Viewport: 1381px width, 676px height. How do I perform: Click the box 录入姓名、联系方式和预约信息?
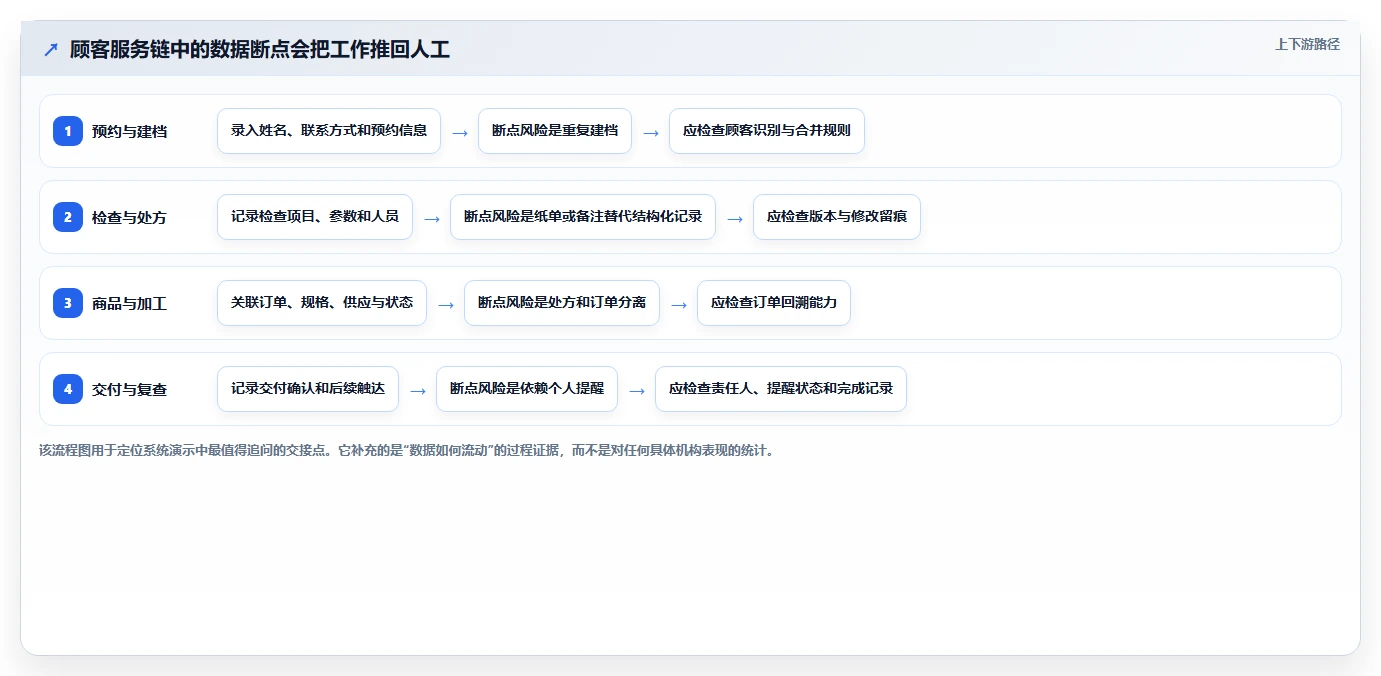click(x=329, y=131)
